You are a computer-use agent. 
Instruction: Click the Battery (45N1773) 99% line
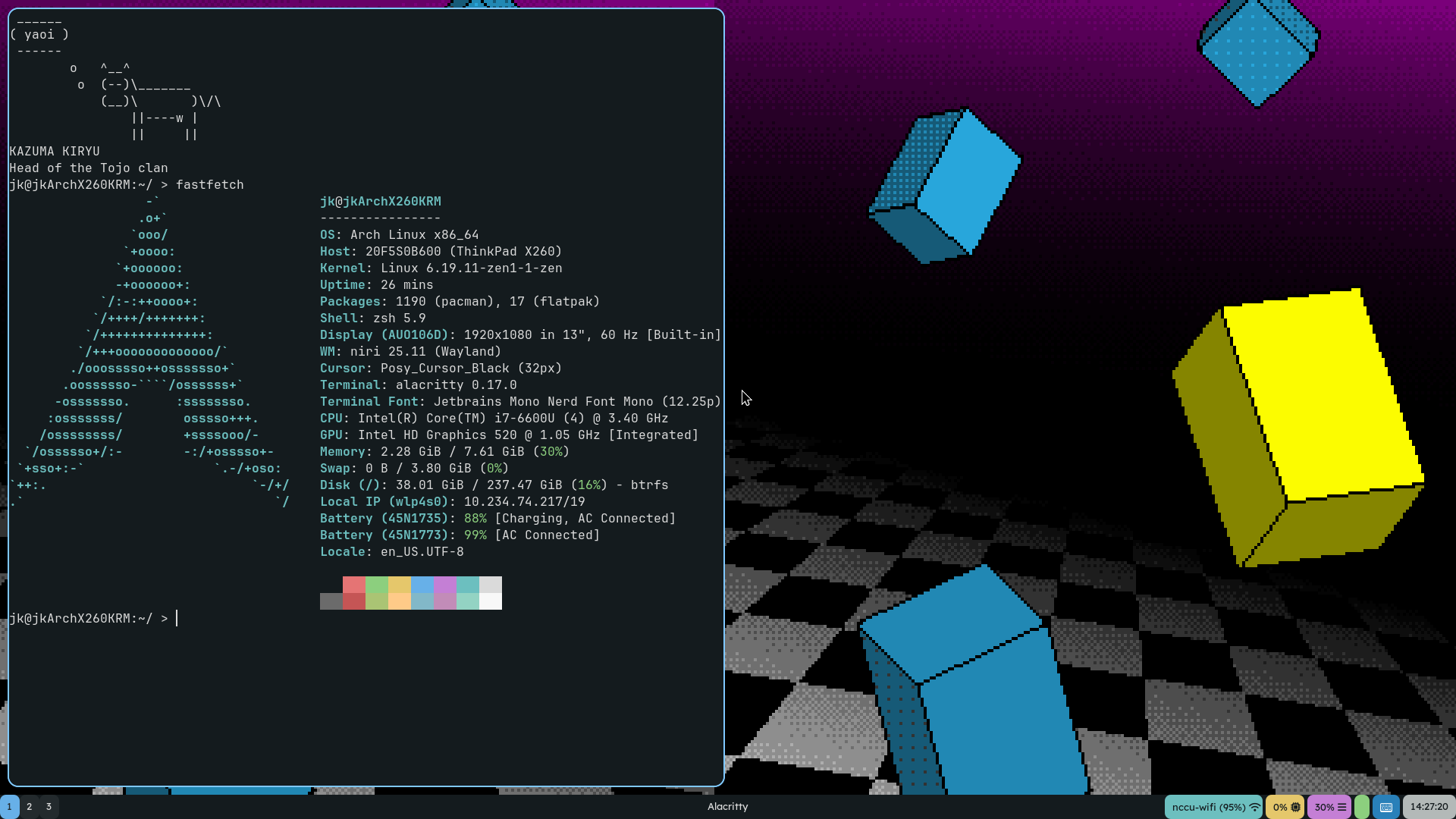(x=460, y=535)
